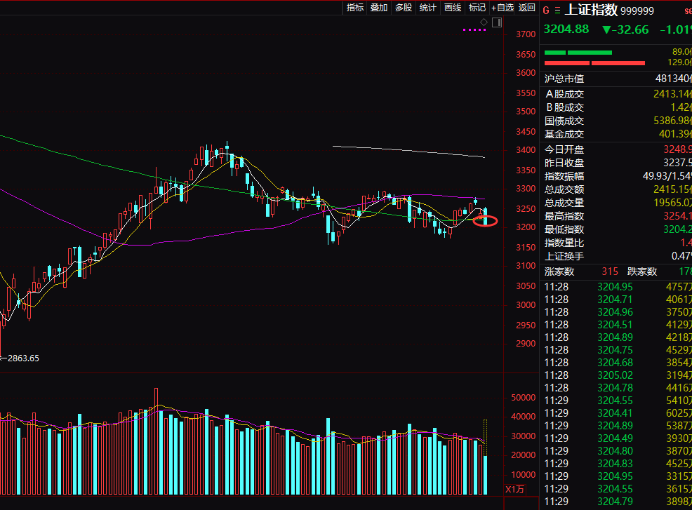
Task: Click the 总成交额 row label
Action: pyautogui.click(x=564, y=189)
